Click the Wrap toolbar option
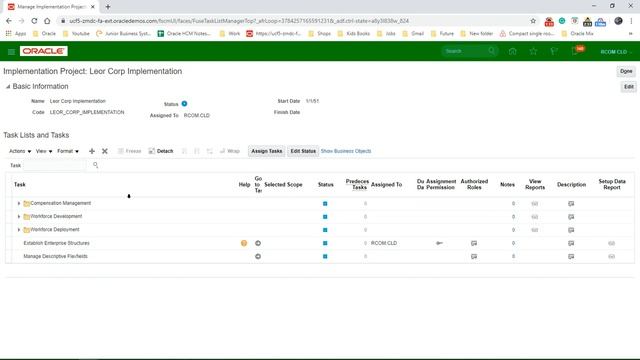Image resolution: width=640 pixels, height=360 pixels. pyautogui.click(x=230, y=151)
